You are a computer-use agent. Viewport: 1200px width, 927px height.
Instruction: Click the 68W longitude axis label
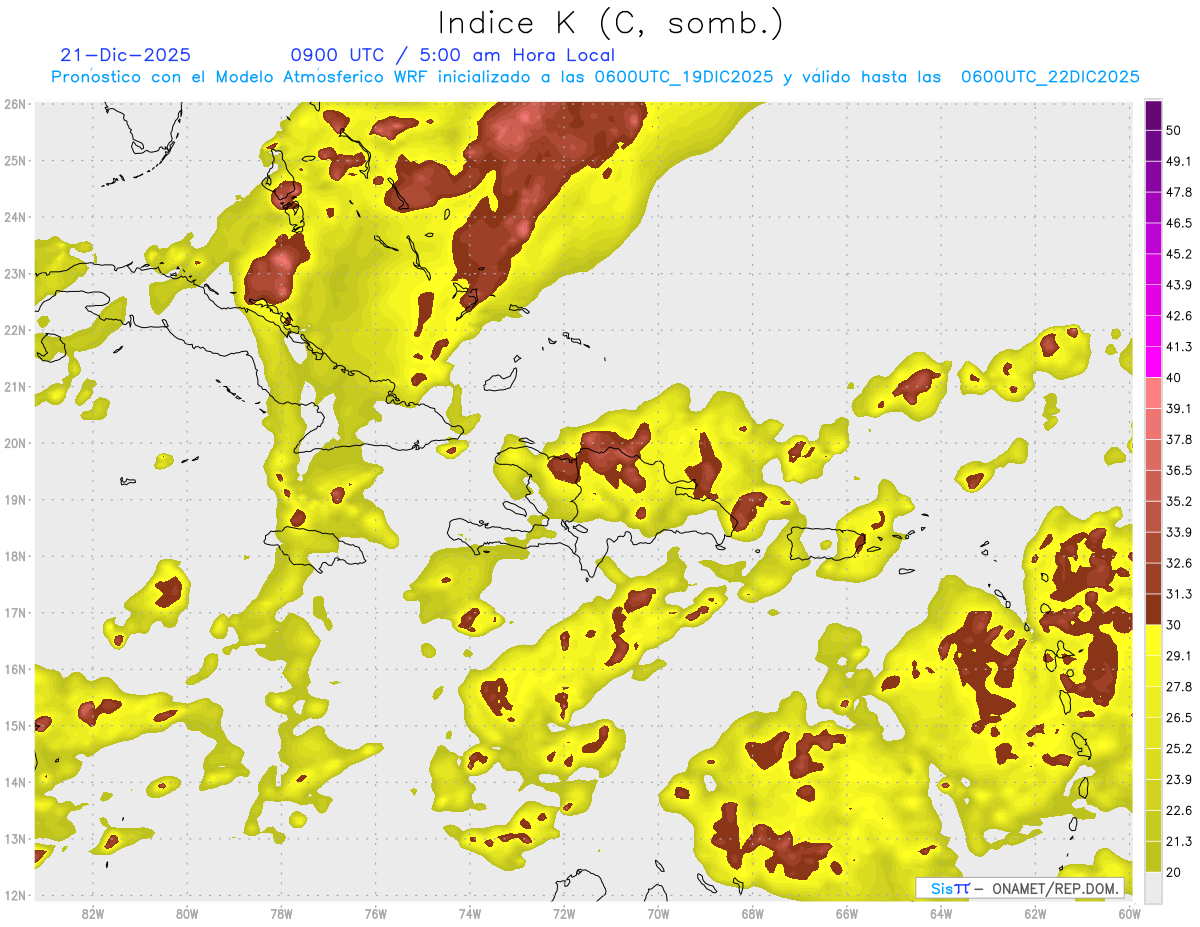pos(752,914)
